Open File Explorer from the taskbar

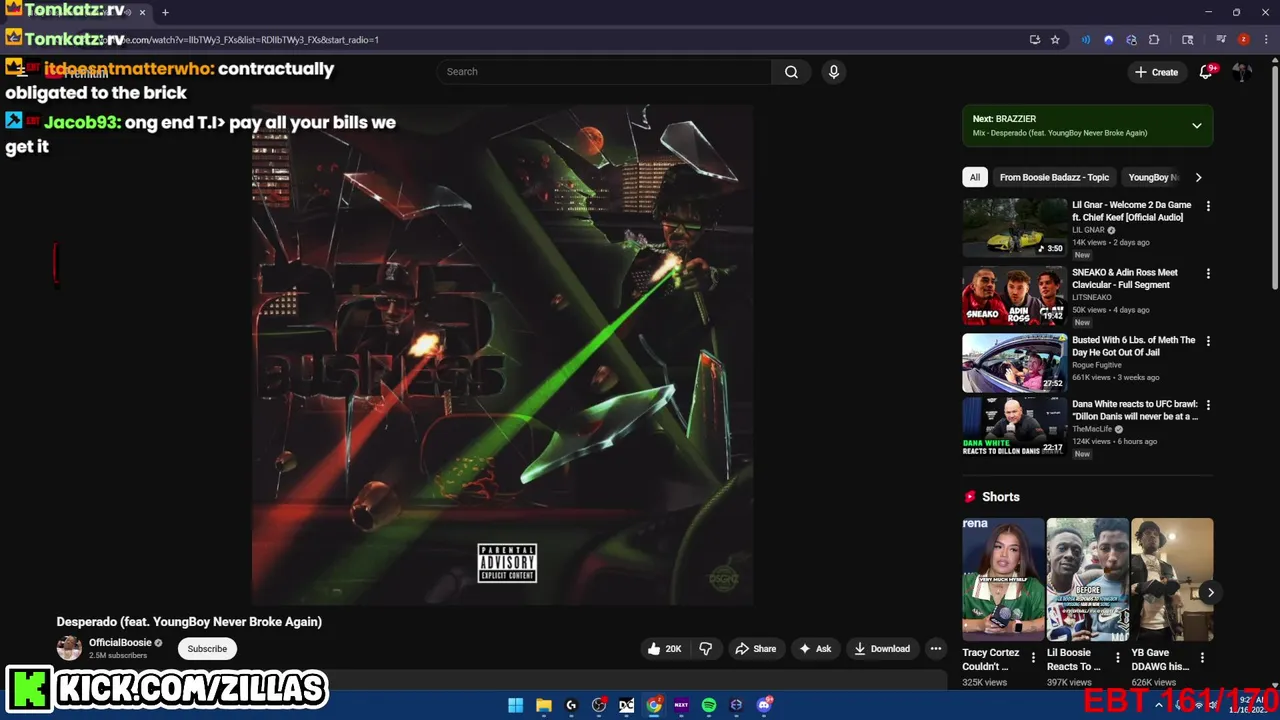[x=543, y=705]
